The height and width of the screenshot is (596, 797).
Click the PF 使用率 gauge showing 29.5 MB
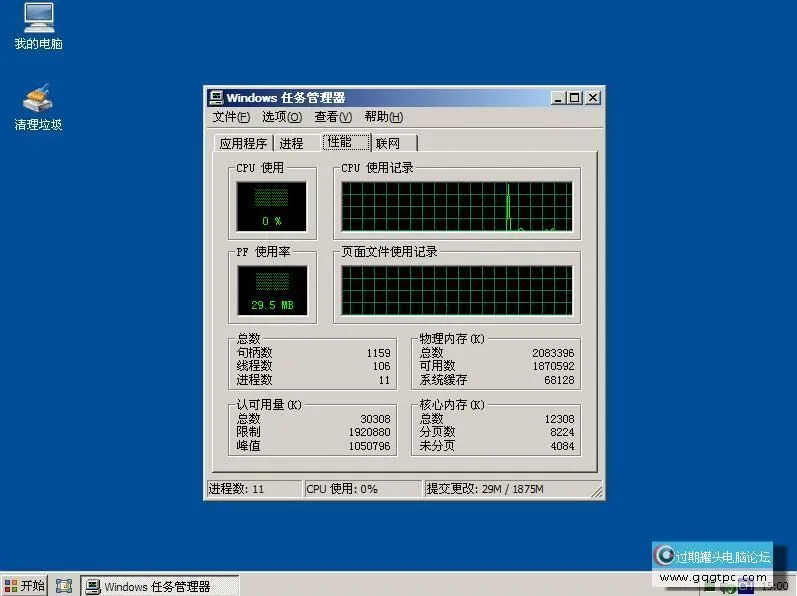tap(272, 290)
